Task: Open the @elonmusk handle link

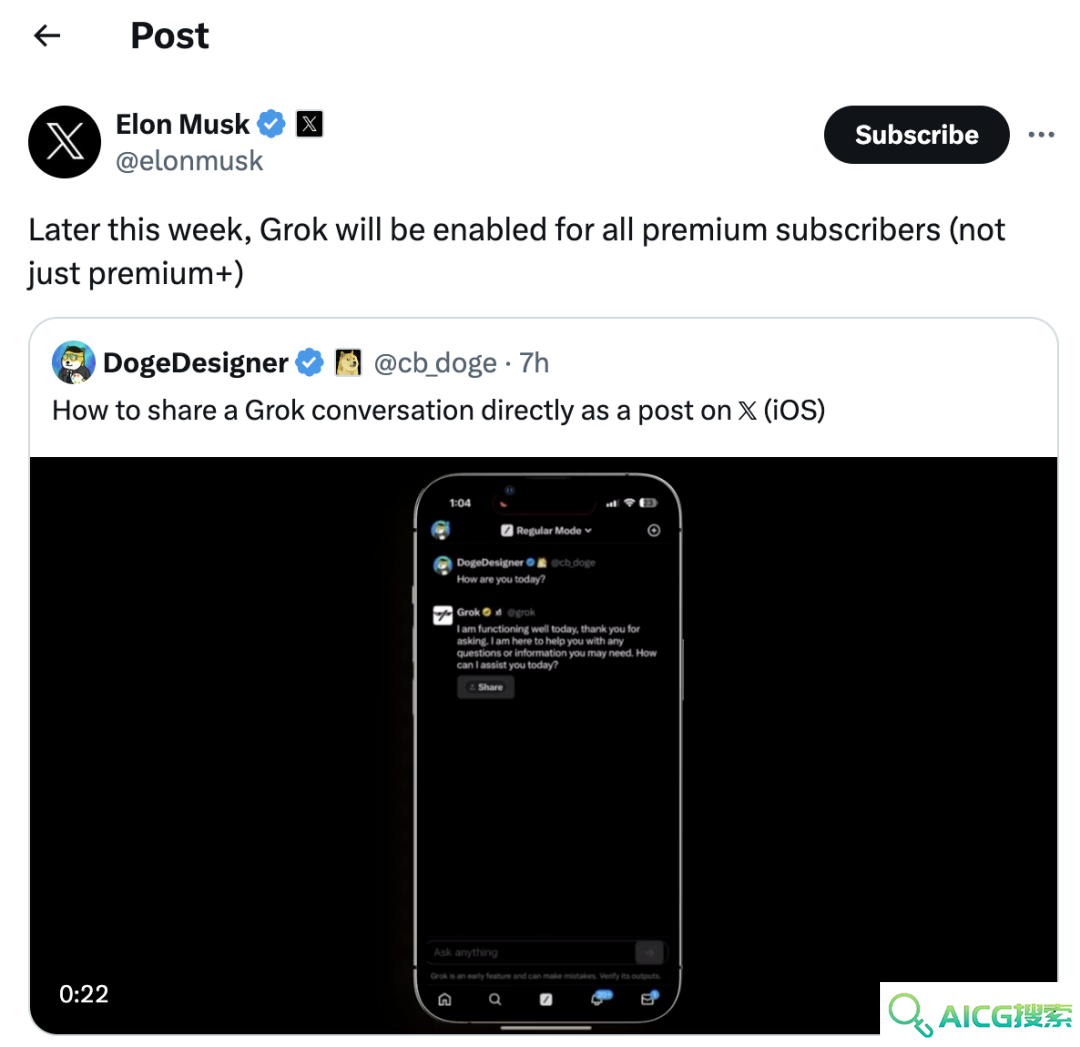Action: (x=189, y=161)
